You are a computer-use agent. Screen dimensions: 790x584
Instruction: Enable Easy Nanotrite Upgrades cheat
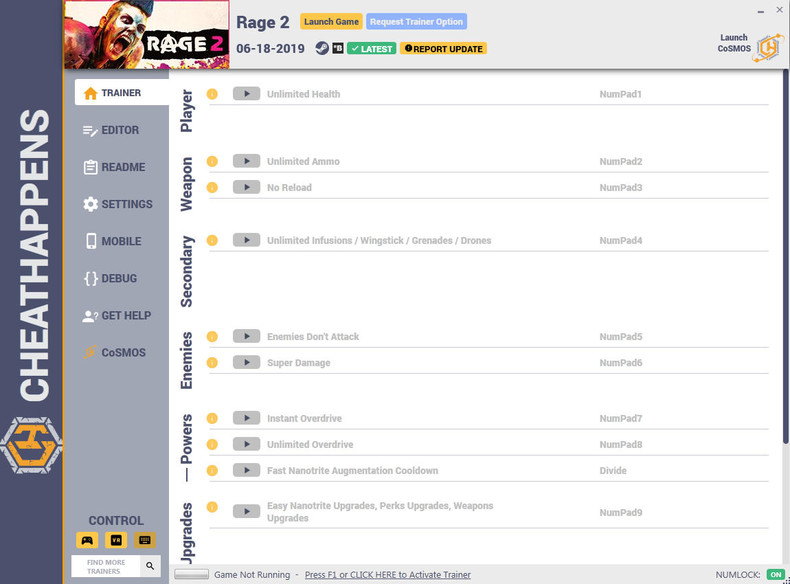click(246, 512)
